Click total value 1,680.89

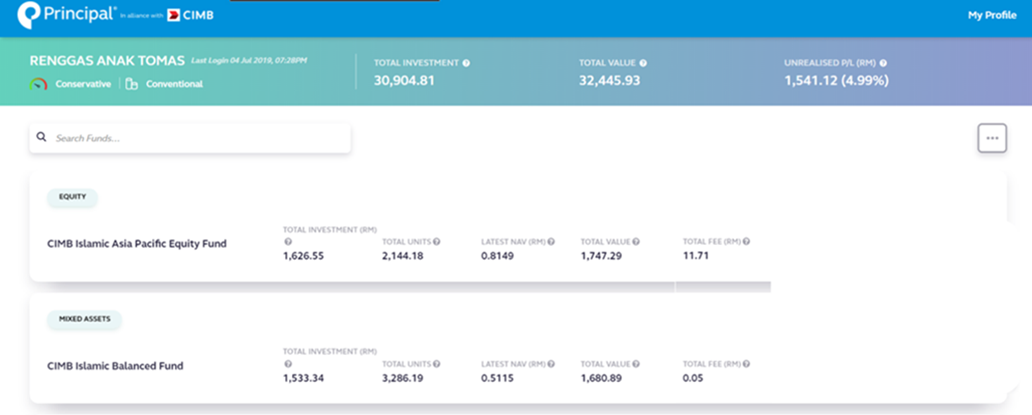(601, 378)
